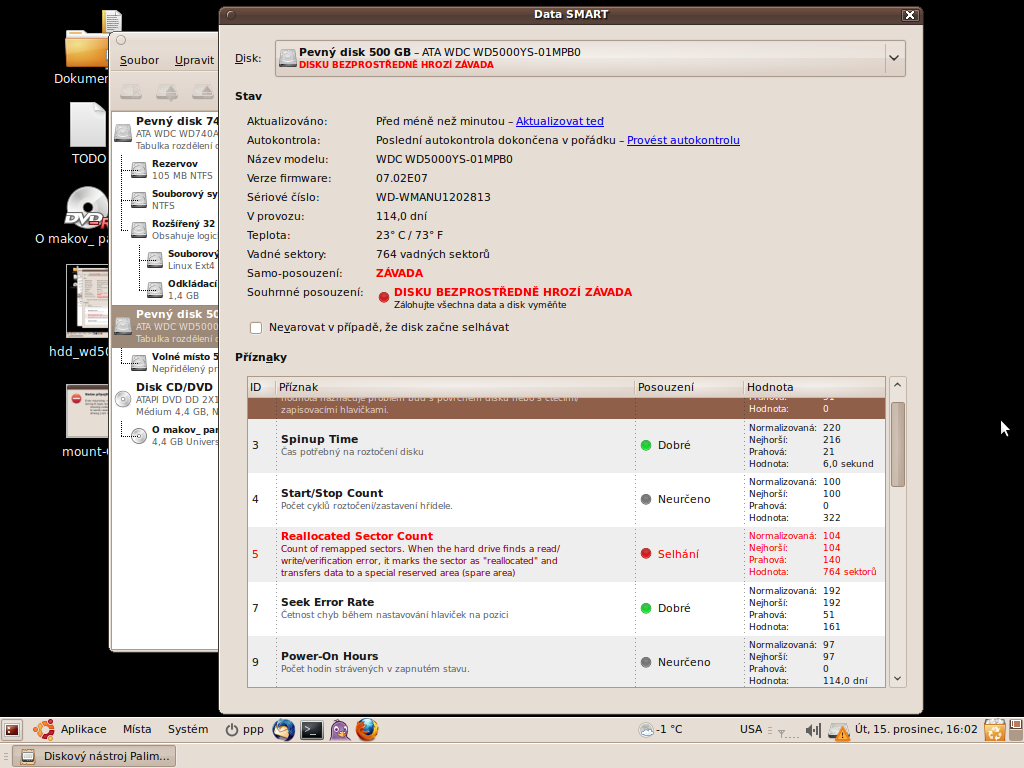Click the trash applet in the panel
The width and height of the screenshot is (1024, 768).
995,729
